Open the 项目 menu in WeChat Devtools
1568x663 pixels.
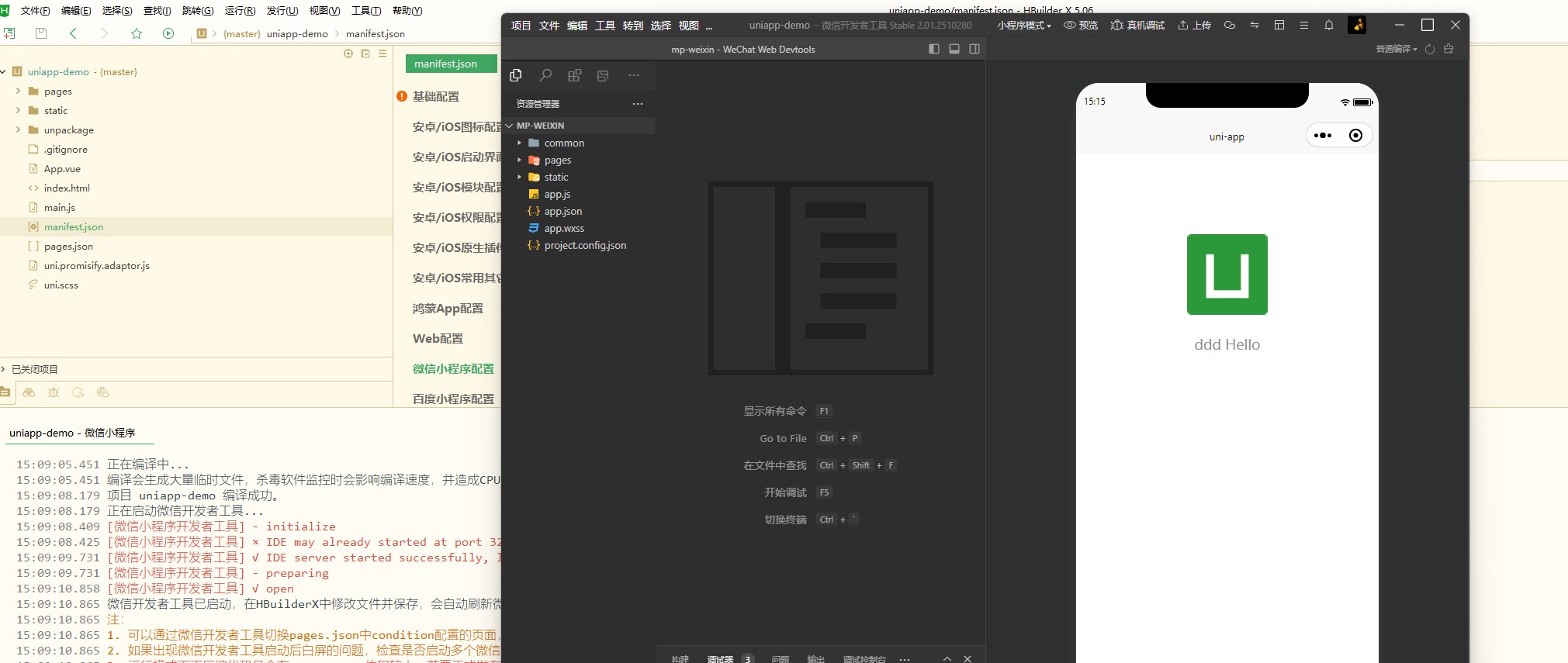[x=521, y=26]
